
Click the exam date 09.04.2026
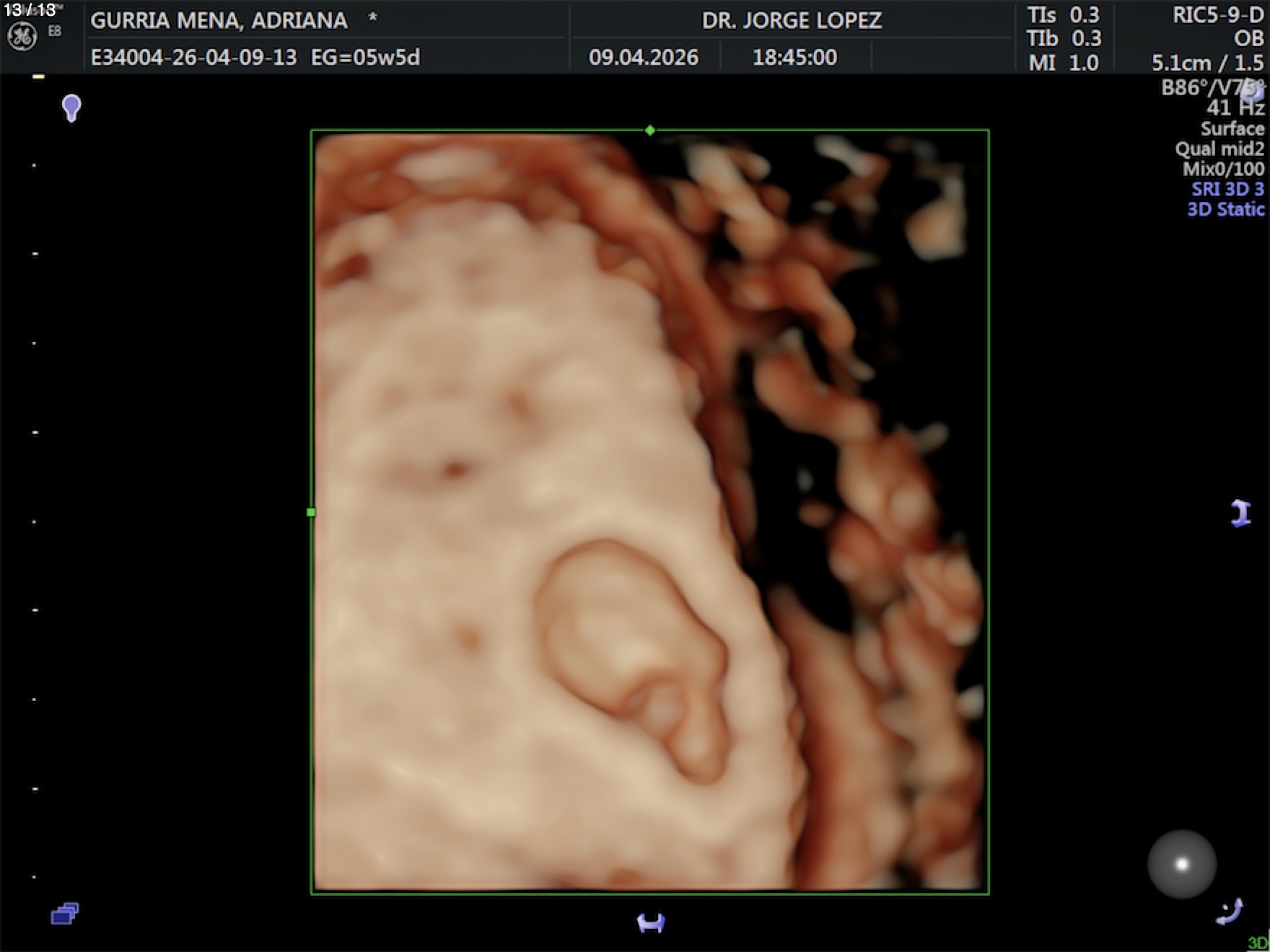pos(643,58)
